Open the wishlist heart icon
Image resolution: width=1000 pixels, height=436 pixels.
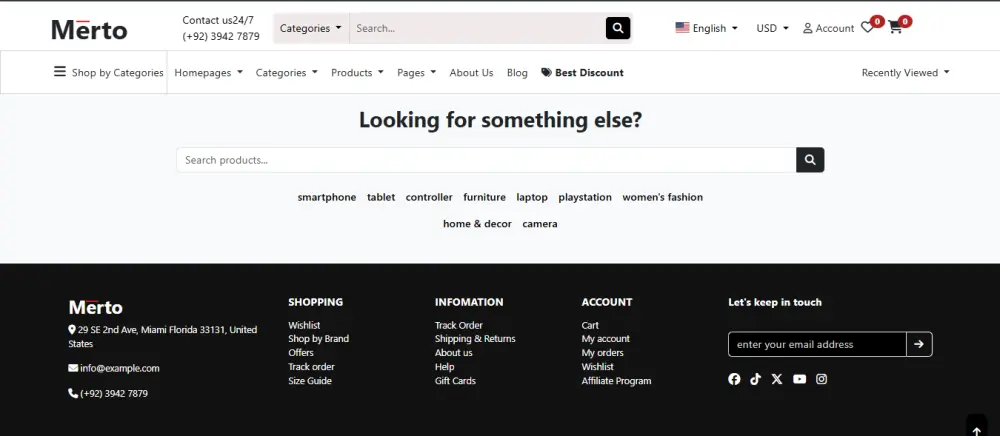[867, 27]
